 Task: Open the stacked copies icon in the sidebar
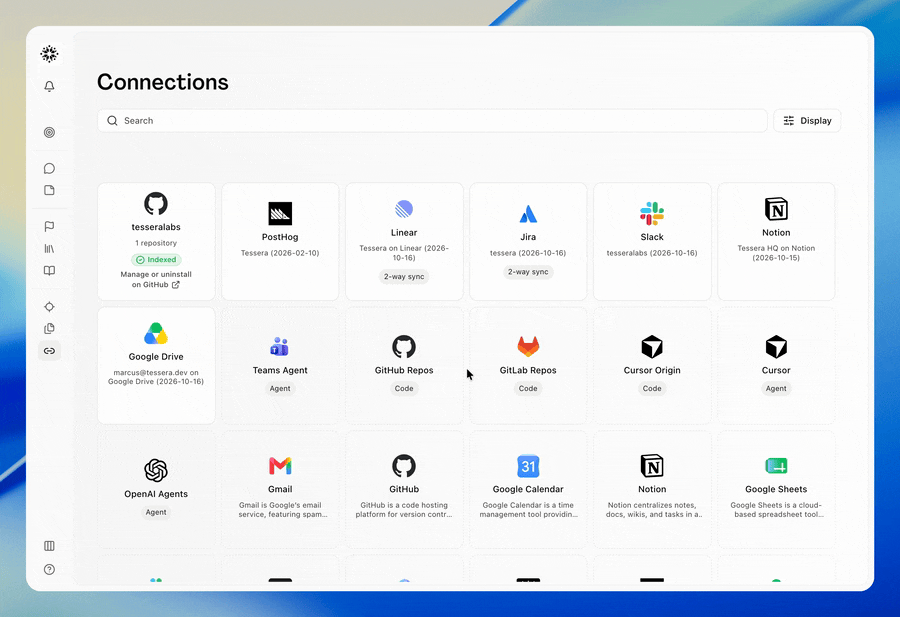(49, 328)
